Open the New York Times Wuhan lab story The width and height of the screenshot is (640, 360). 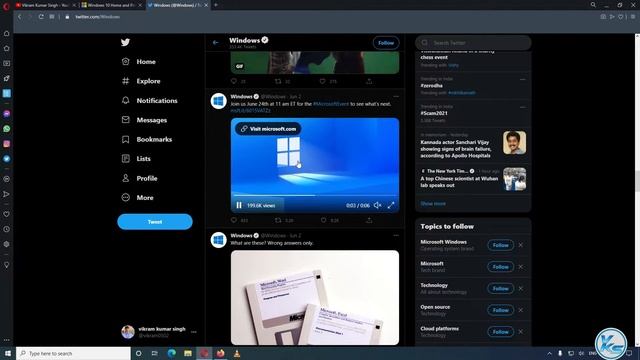473,179
